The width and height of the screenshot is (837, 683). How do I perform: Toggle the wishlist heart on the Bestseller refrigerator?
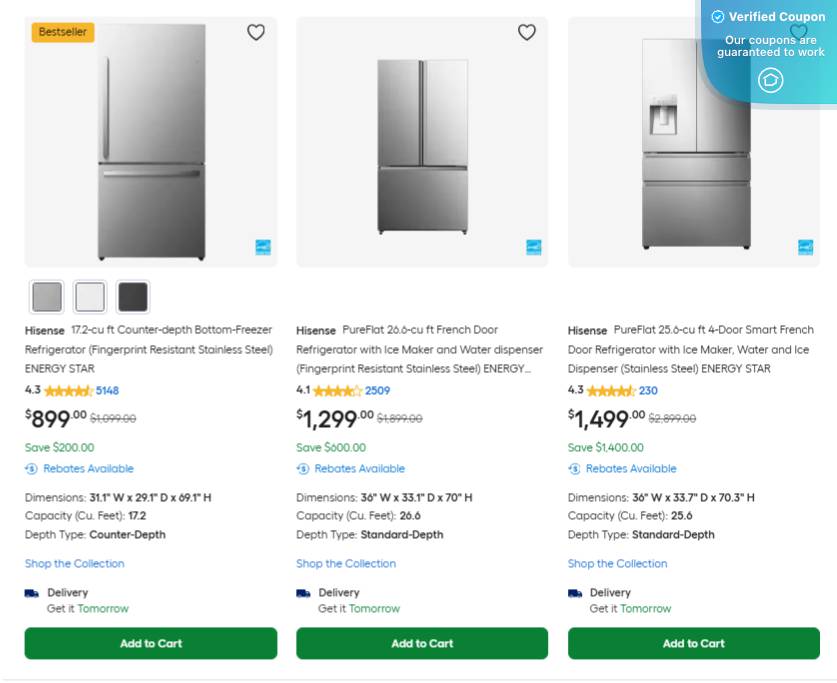point(256,32)
